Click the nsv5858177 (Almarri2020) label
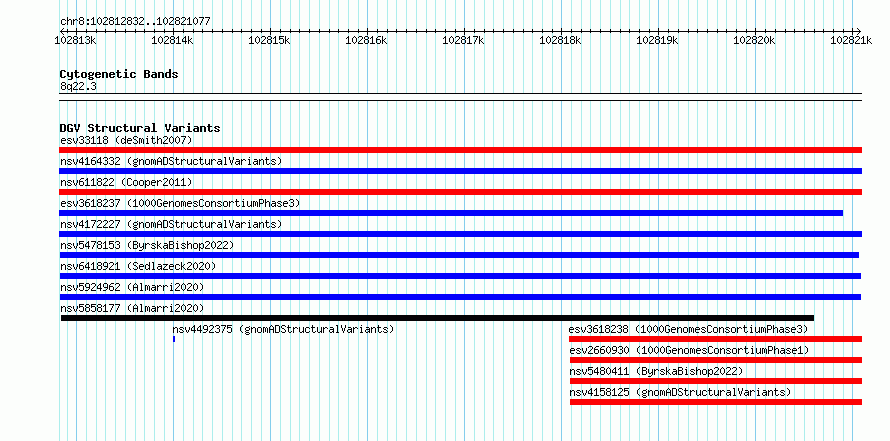Image resolution: width=890 pixels, height=441 pixels. [132, 308]
